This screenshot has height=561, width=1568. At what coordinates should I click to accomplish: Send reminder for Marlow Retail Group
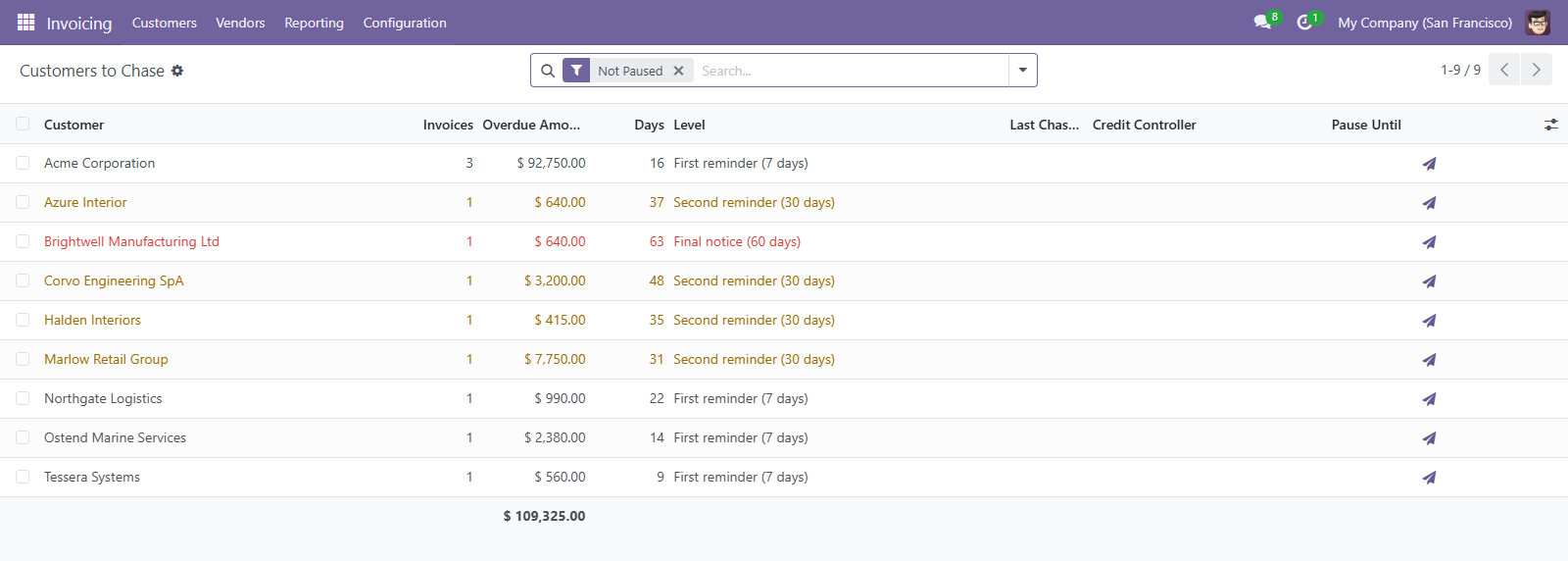(1429, 360)
